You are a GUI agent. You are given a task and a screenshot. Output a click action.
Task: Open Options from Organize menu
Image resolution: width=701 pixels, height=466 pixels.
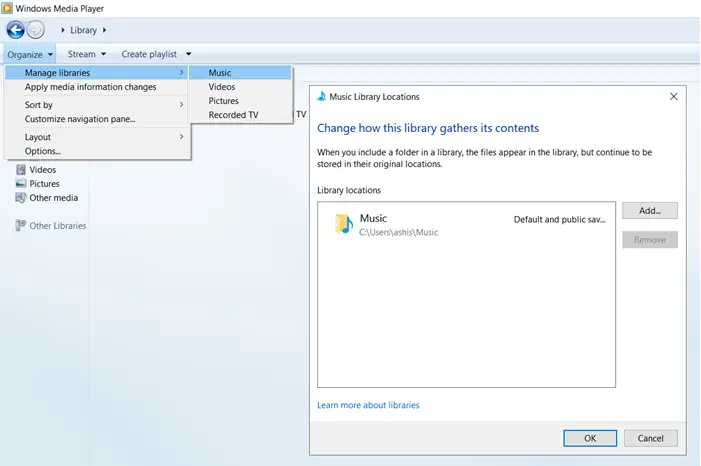97,151
